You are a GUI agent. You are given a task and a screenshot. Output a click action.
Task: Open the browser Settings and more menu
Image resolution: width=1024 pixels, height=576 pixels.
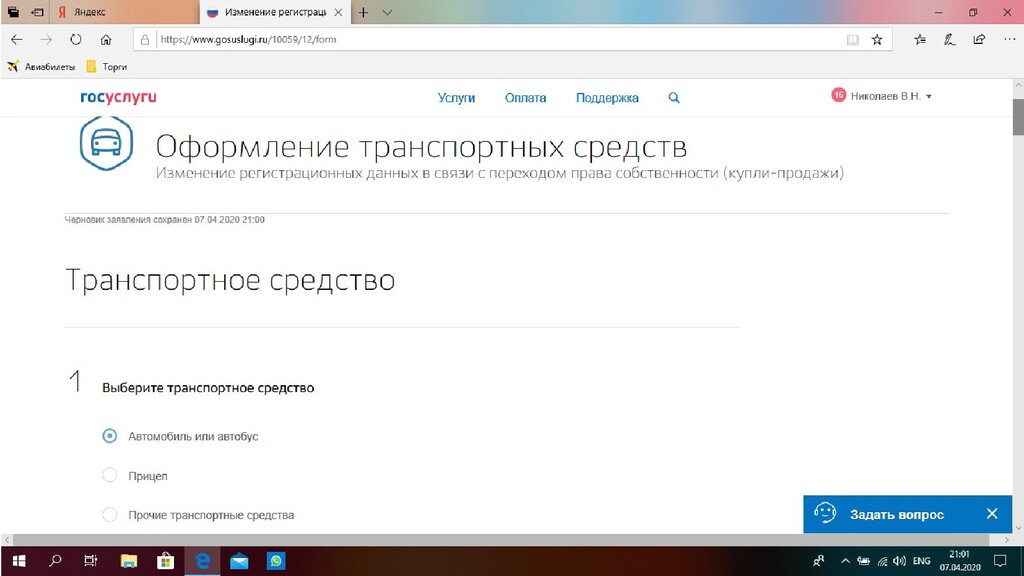point(1009,40)
